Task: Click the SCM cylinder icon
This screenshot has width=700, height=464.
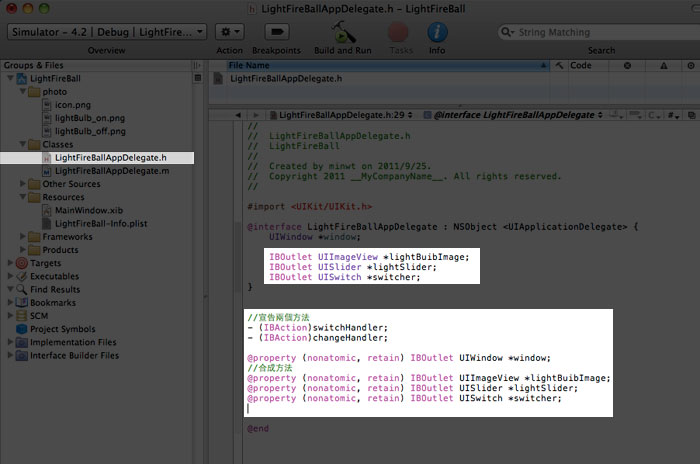Action: (21, 316)
